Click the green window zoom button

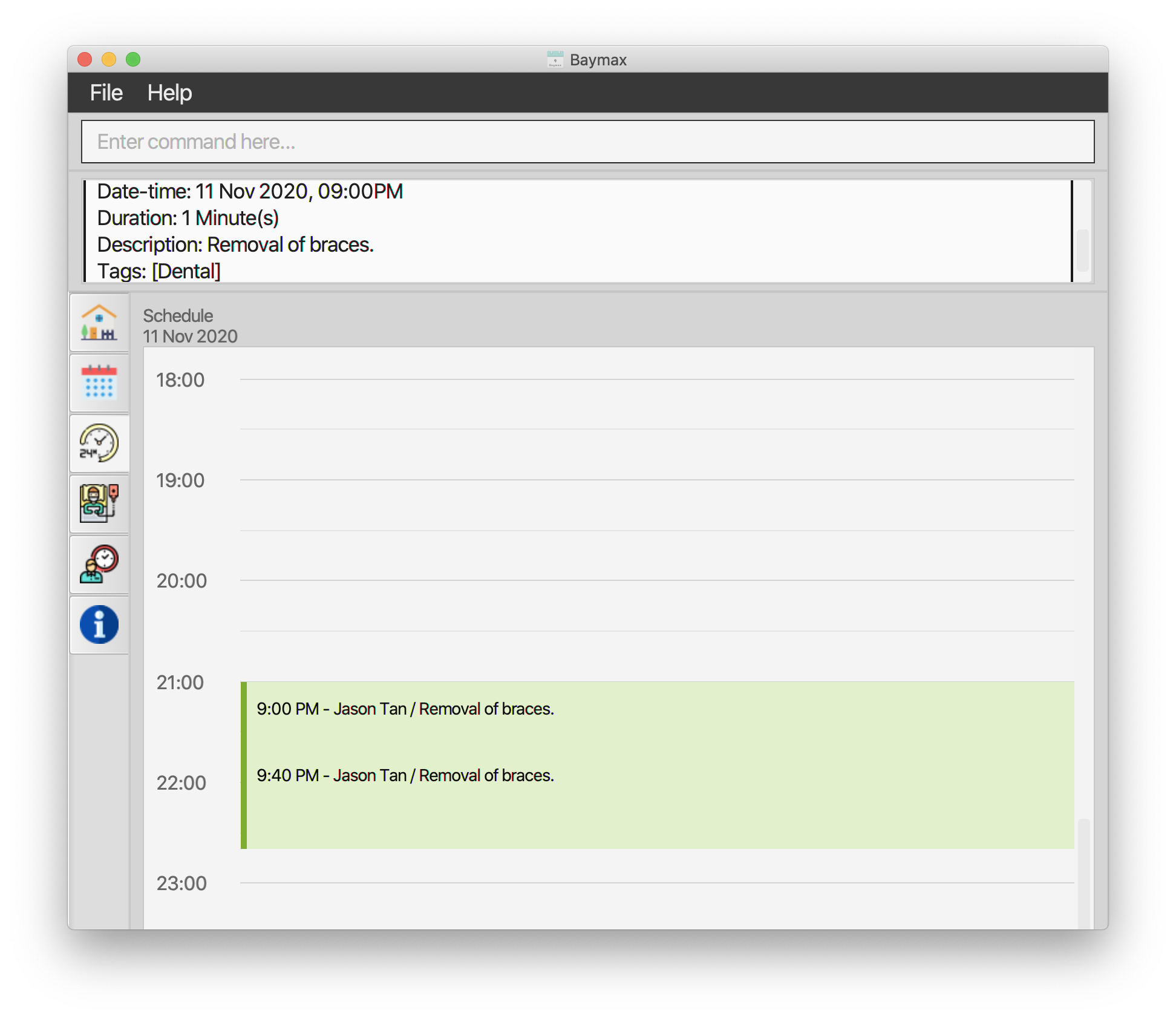pyautogui.click(x=133, y=59)
